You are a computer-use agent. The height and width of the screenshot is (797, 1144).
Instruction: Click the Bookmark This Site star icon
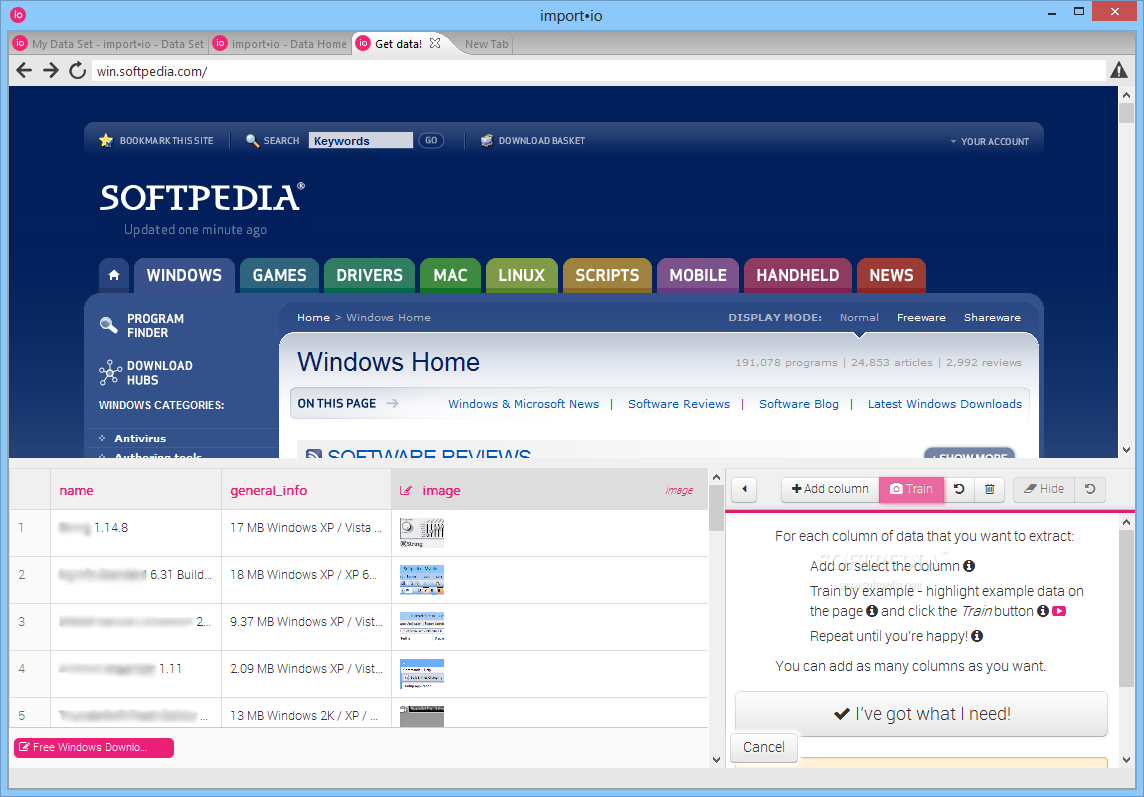[x=106, y=140]
